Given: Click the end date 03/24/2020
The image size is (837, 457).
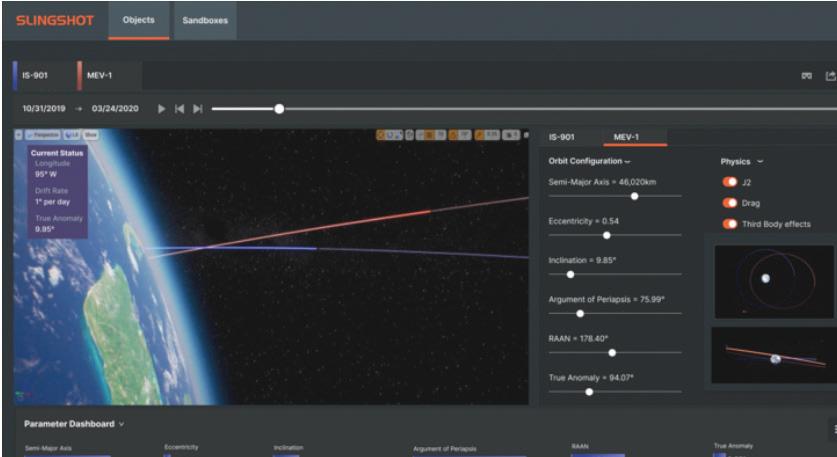Looking at the screenshot, I should click(115, 108).
